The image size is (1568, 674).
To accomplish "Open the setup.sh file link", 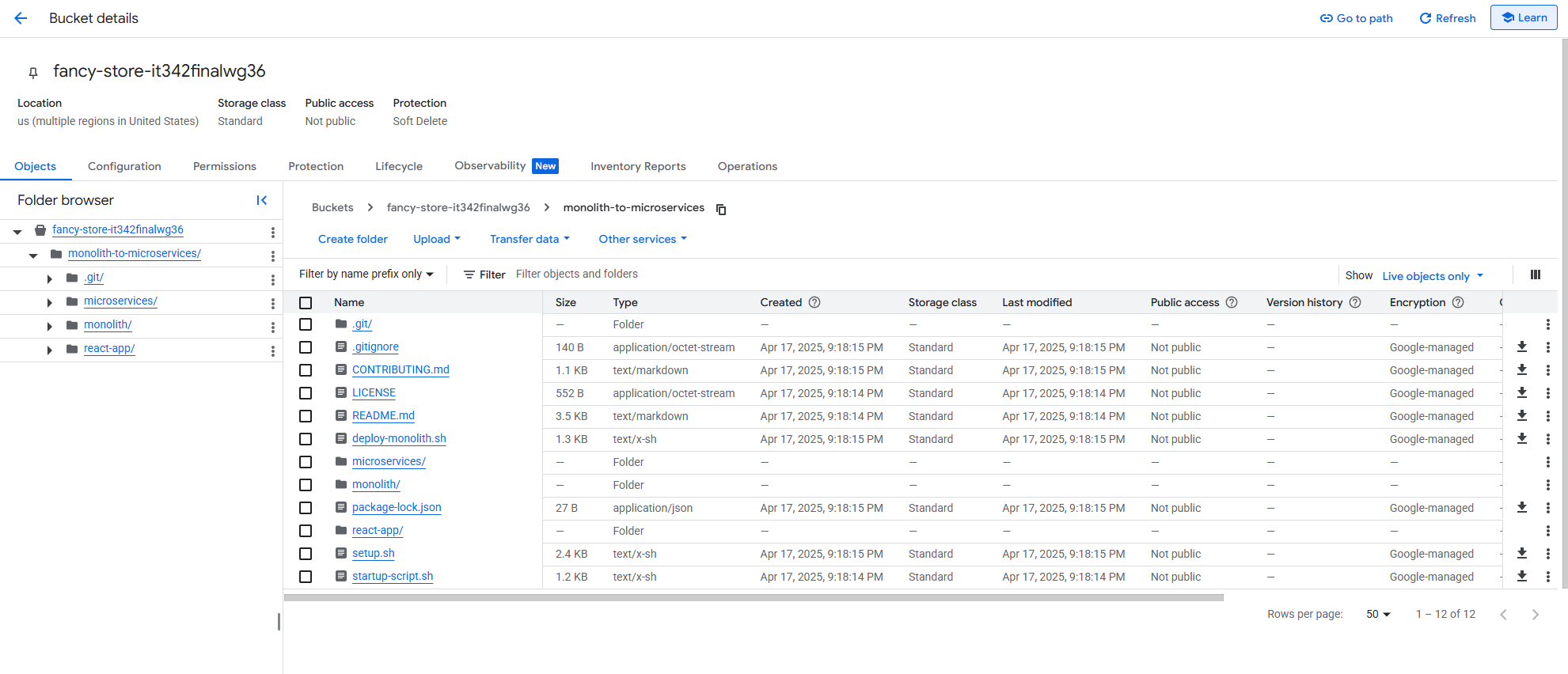I will [373, 553].
